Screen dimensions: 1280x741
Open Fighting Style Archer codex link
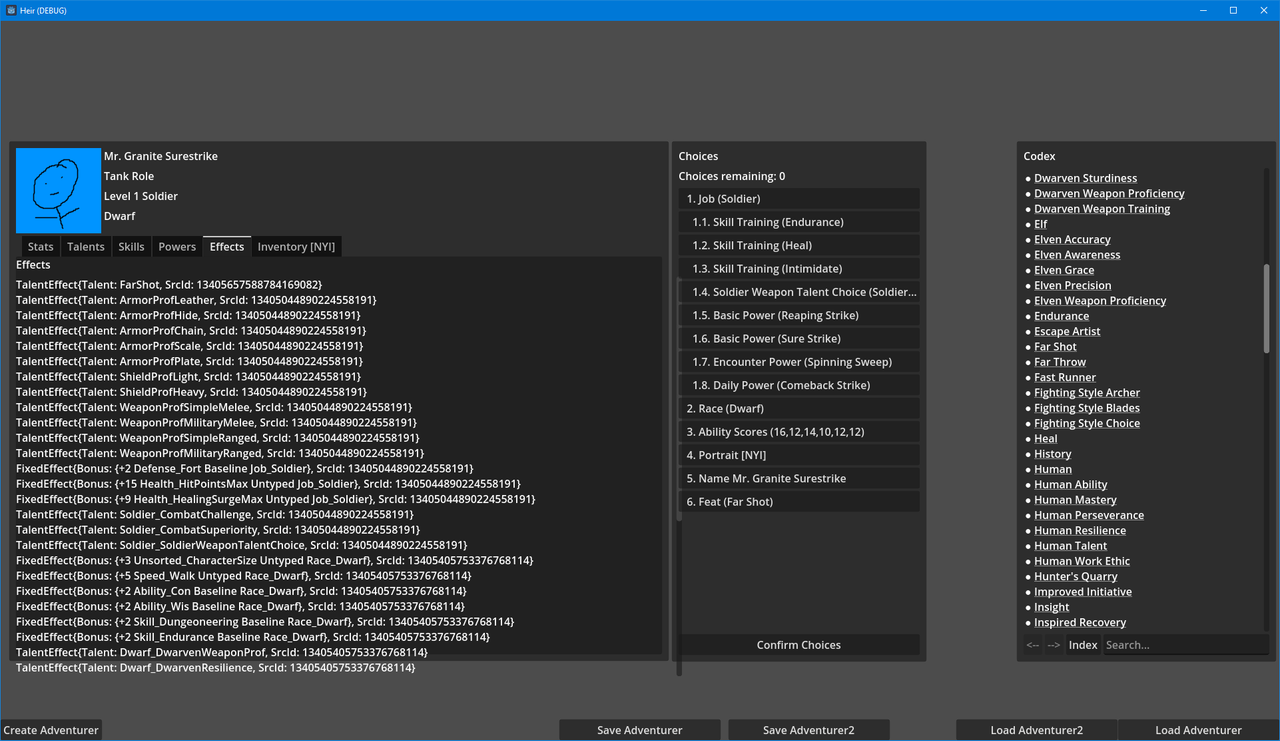point(1087,393)
